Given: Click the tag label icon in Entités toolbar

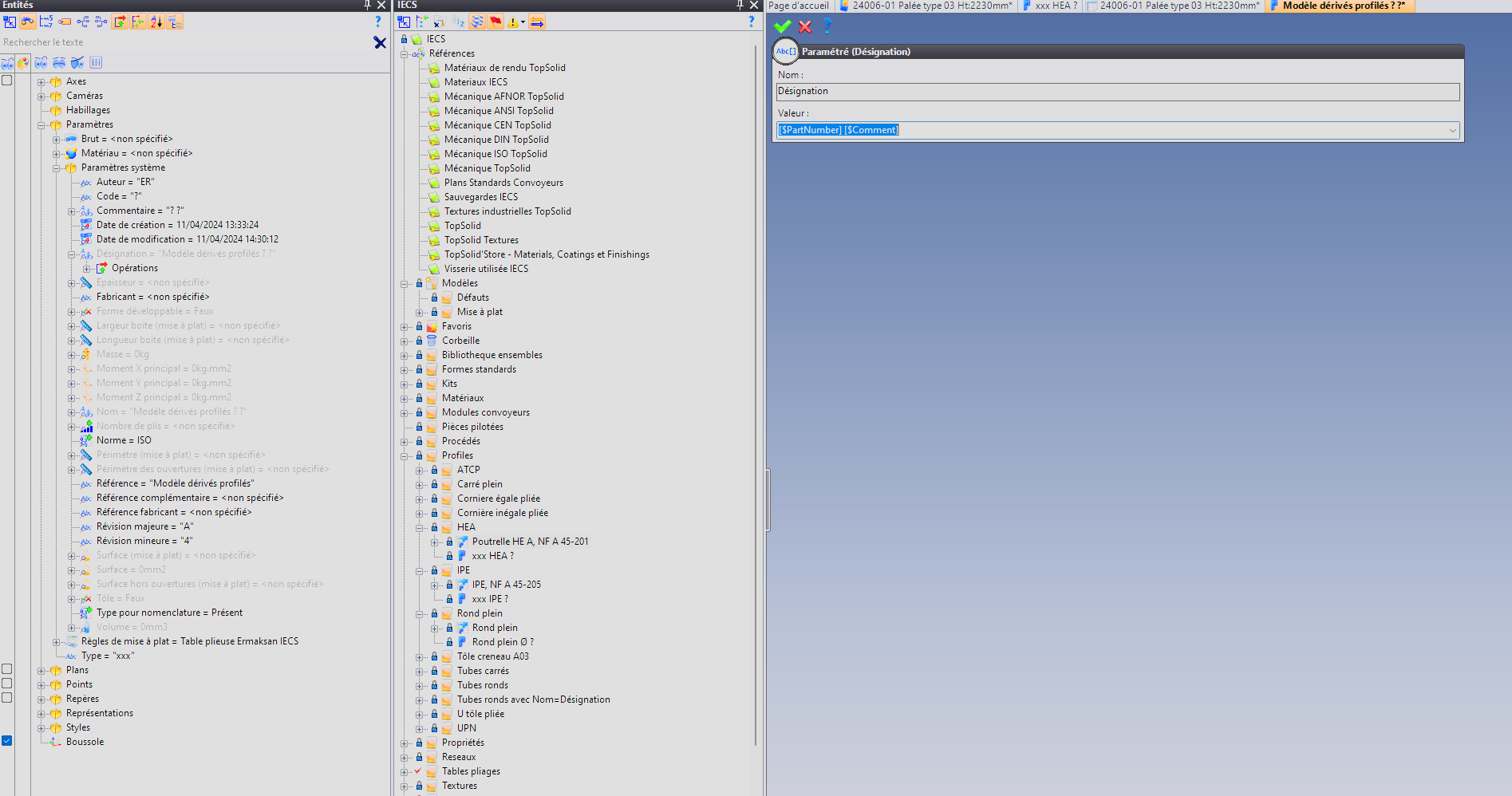Looking at the screenshot, I should tap(65, 22).
